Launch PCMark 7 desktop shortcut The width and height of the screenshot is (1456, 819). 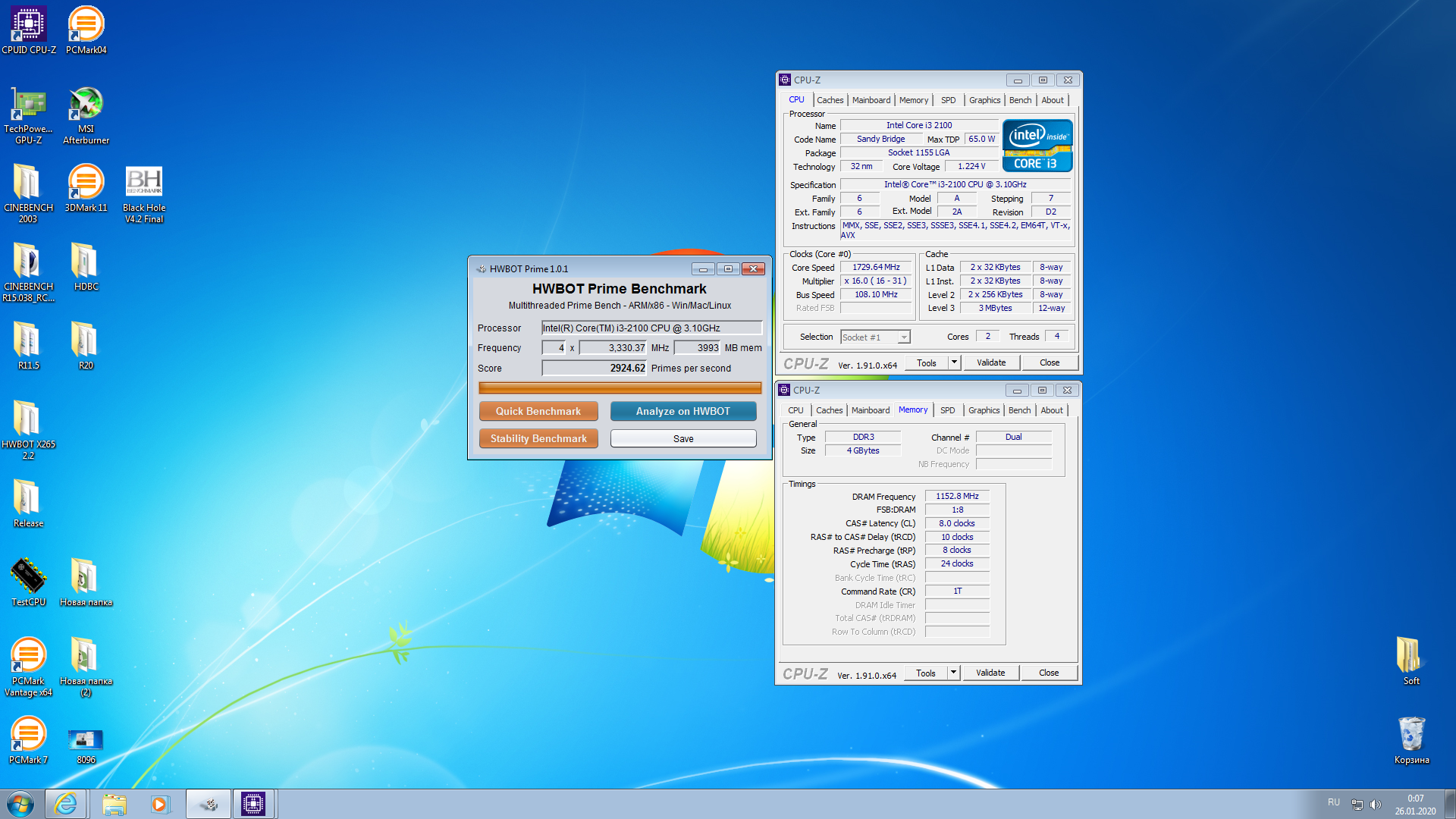[29, 741]
